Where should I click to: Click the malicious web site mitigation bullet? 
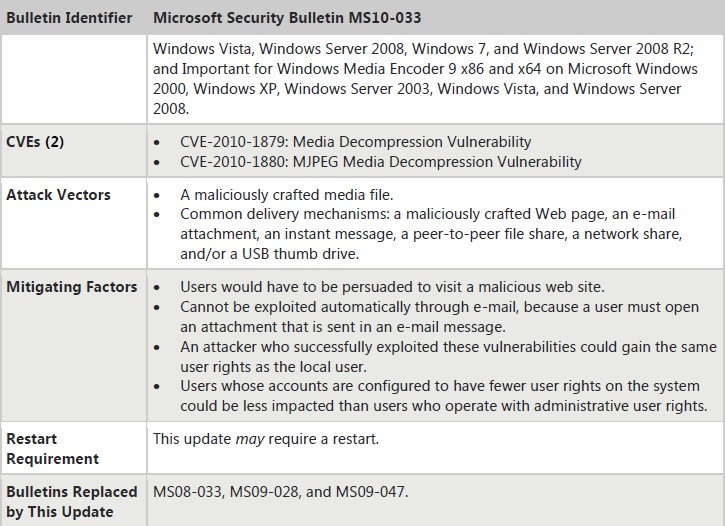point(393,287)
